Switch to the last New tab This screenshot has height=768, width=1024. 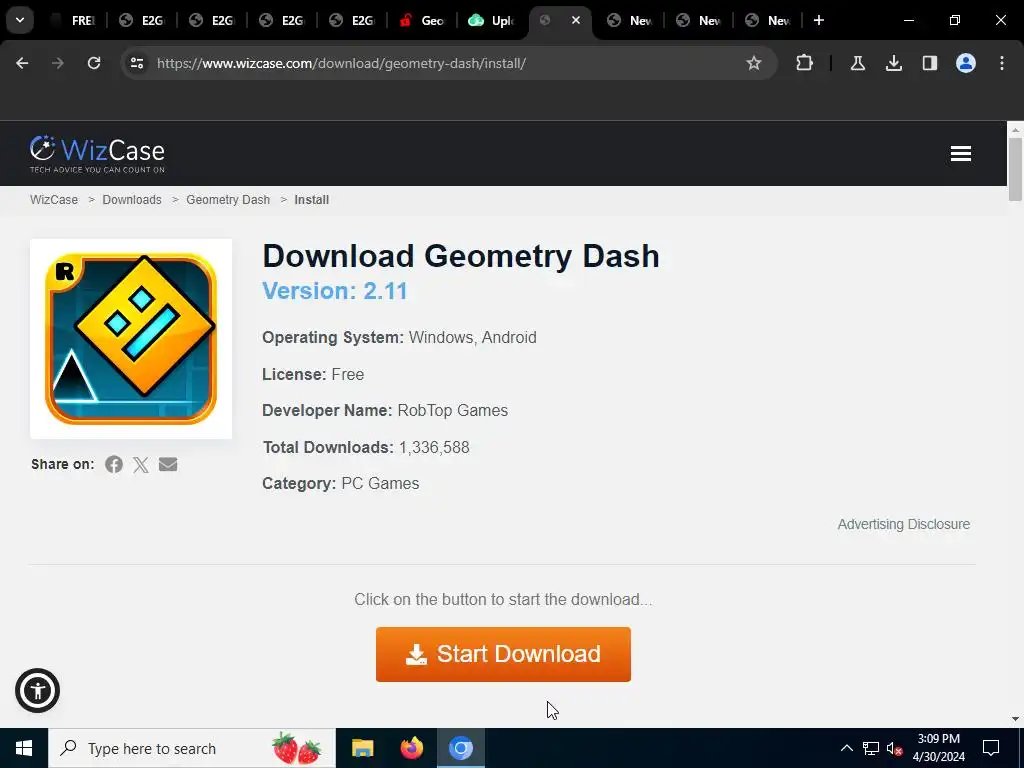click(x=767, y=21)
